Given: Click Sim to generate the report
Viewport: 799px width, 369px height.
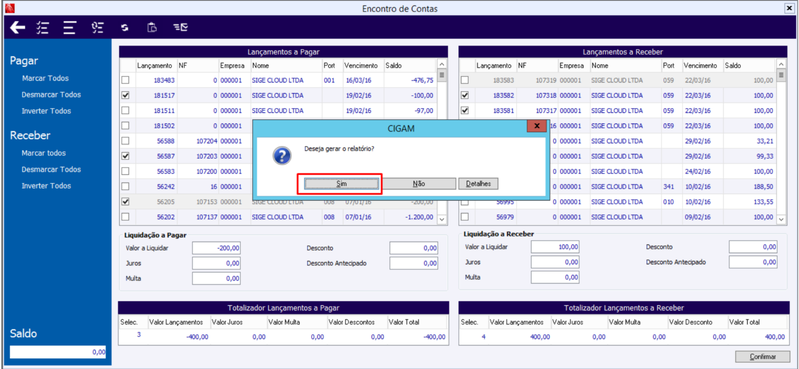Looking at the screenshot, I should pyautogui.click(x=341, y=183).
